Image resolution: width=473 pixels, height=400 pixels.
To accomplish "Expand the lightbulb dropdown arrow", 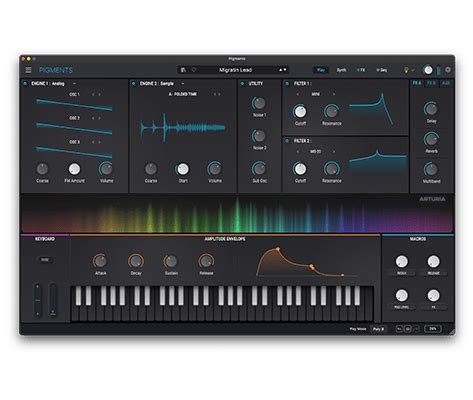I will tap(413, 70).
